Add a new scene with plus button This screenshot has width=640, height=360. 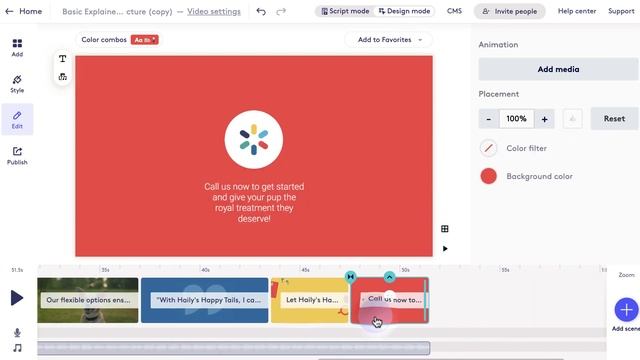coord(626,310)
